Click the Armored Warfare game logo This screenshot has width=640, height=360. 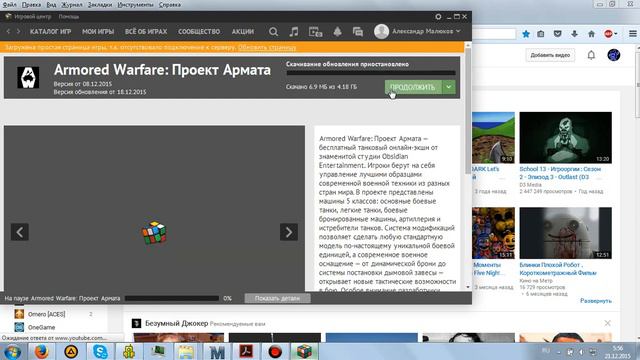tap(28, 77)
